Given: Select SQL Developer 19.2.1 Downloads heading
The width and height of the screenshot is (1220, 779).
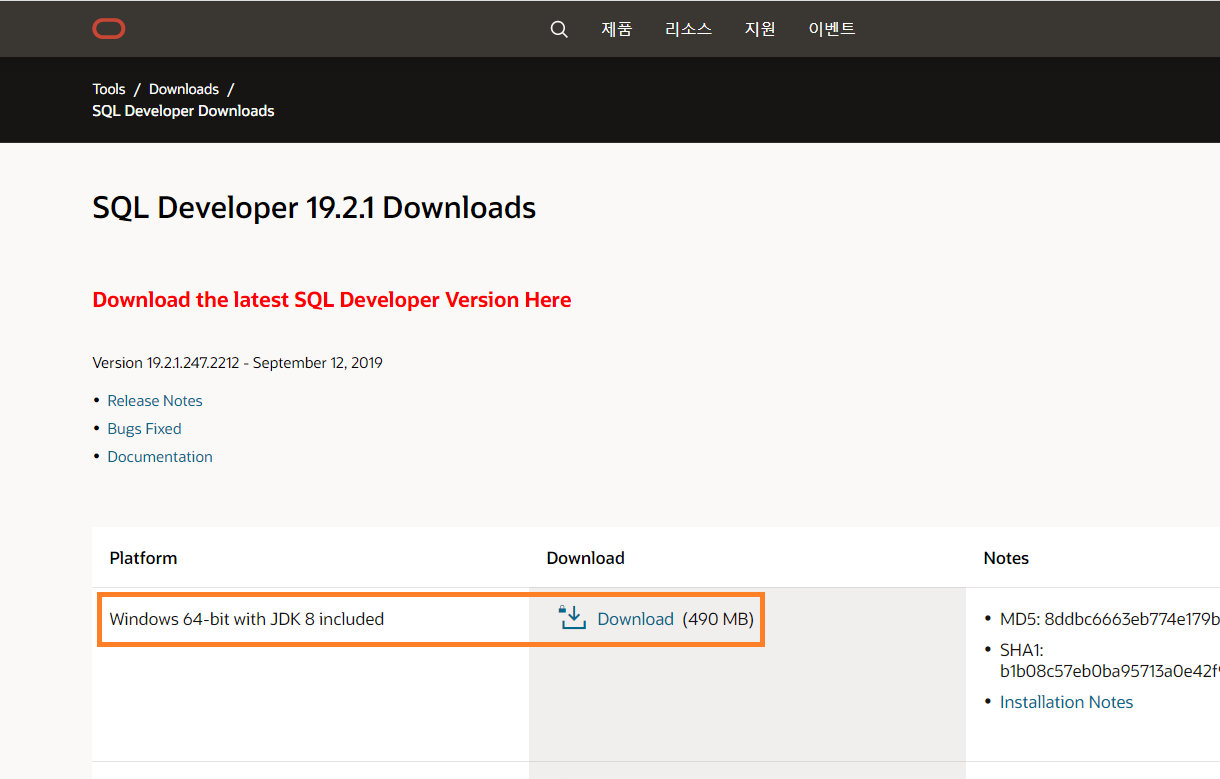Looking at the screenshot, I should click(x=314, y=207).
